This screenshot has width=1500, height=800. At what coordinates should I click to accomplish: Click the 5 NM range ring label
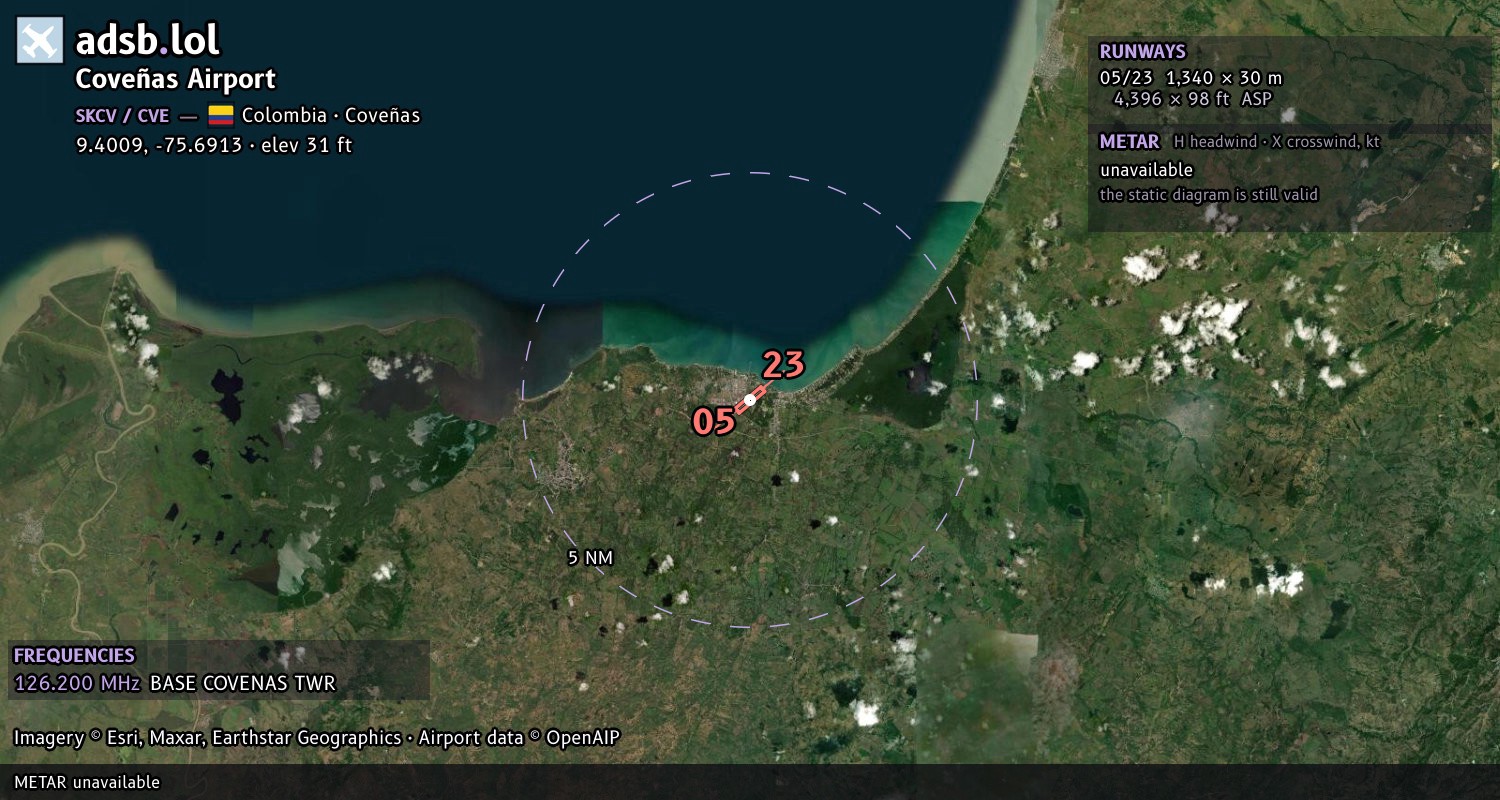pyautogui.click(x=590, y=558)
